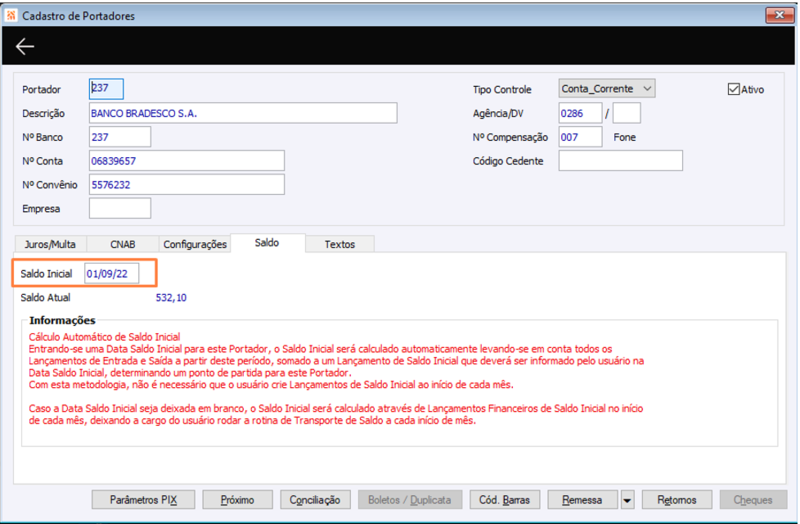This screenshot has width=800, height=524.
Task: Click the Parâmetros PIX button
Action: pyautogui.click(x=143, y=500)
